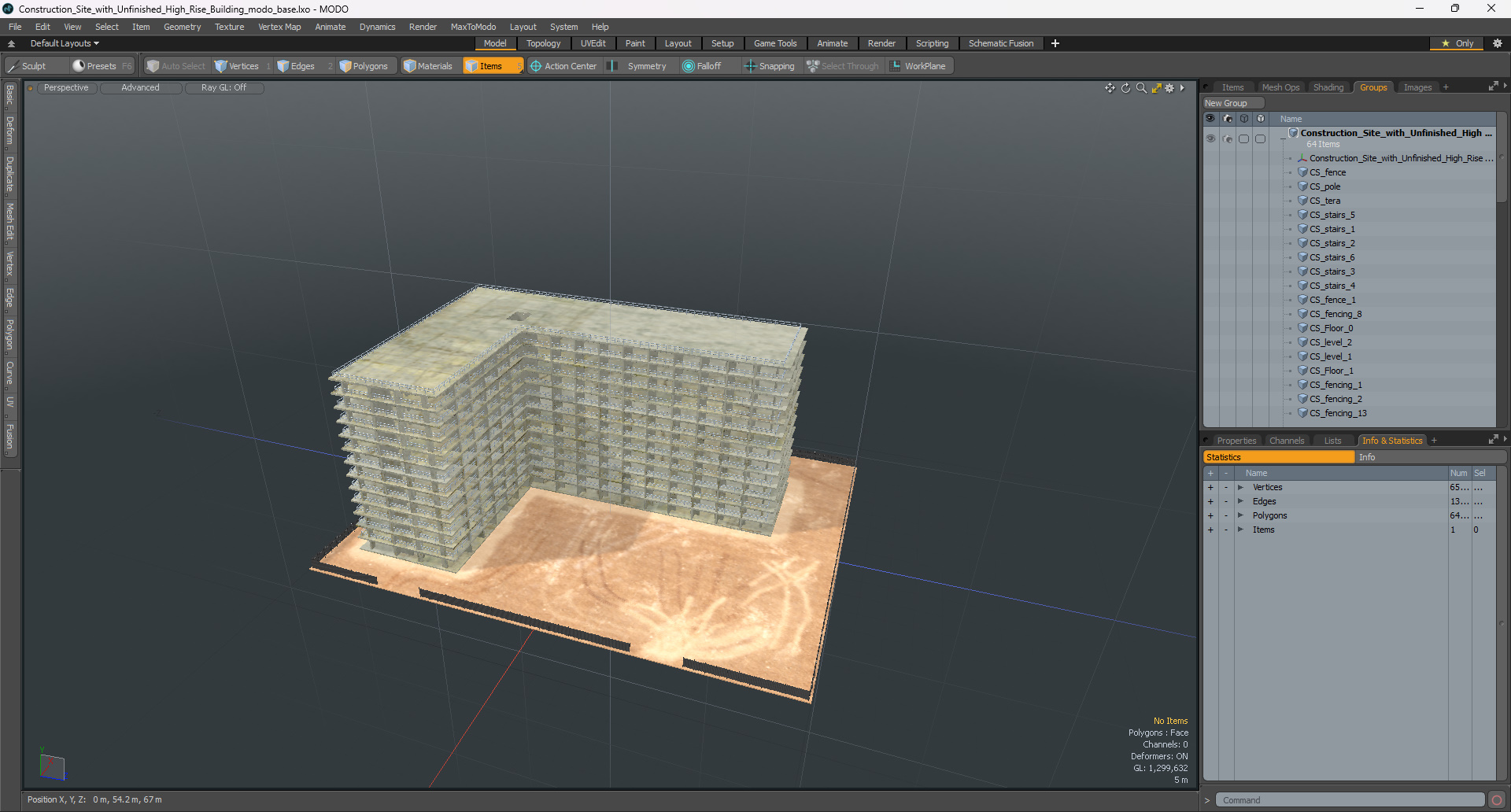Open viewport more-options arrow
The image size is (1511, 812).
[x=1182, y=88]
